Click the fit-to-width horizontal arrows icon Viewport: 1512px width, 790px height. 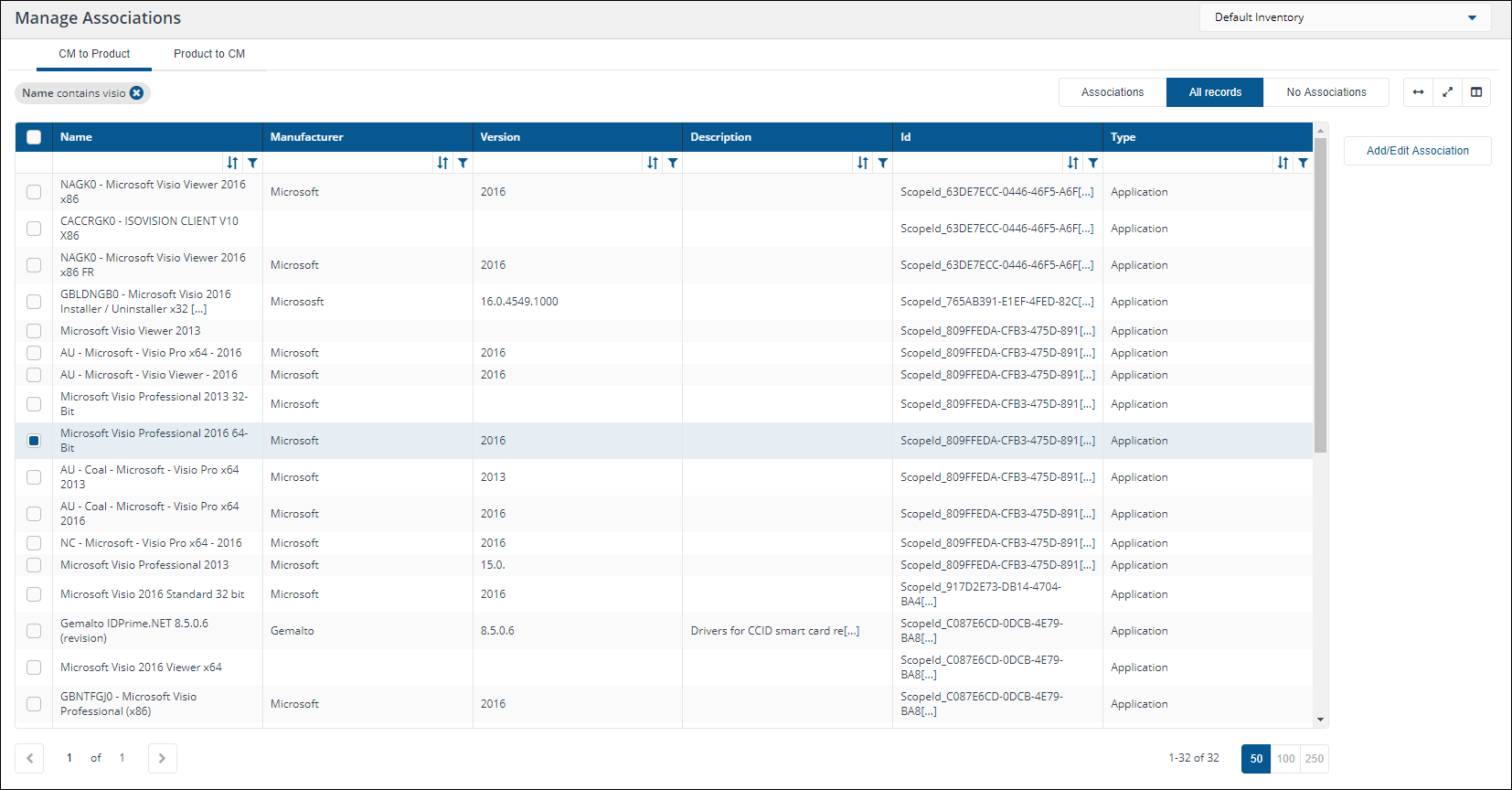tap(1418, 92)
